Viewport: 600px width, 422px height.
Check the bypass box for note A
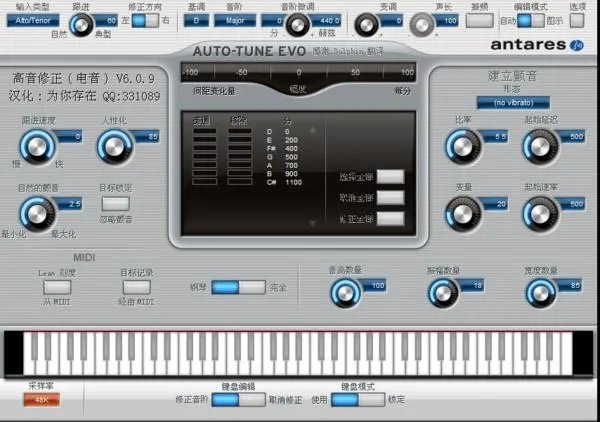pyautogui.click(x=204, y=165)
